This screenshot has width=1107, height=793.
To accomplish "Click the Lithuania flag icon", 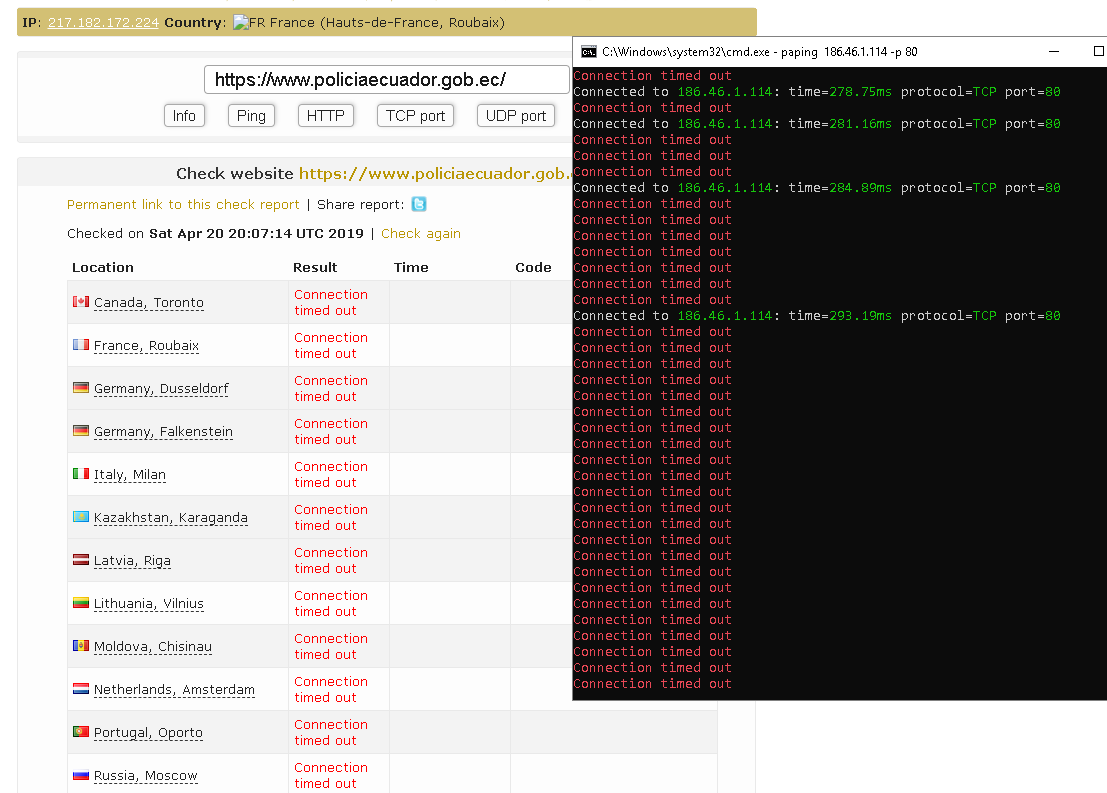I will [81, 603].
